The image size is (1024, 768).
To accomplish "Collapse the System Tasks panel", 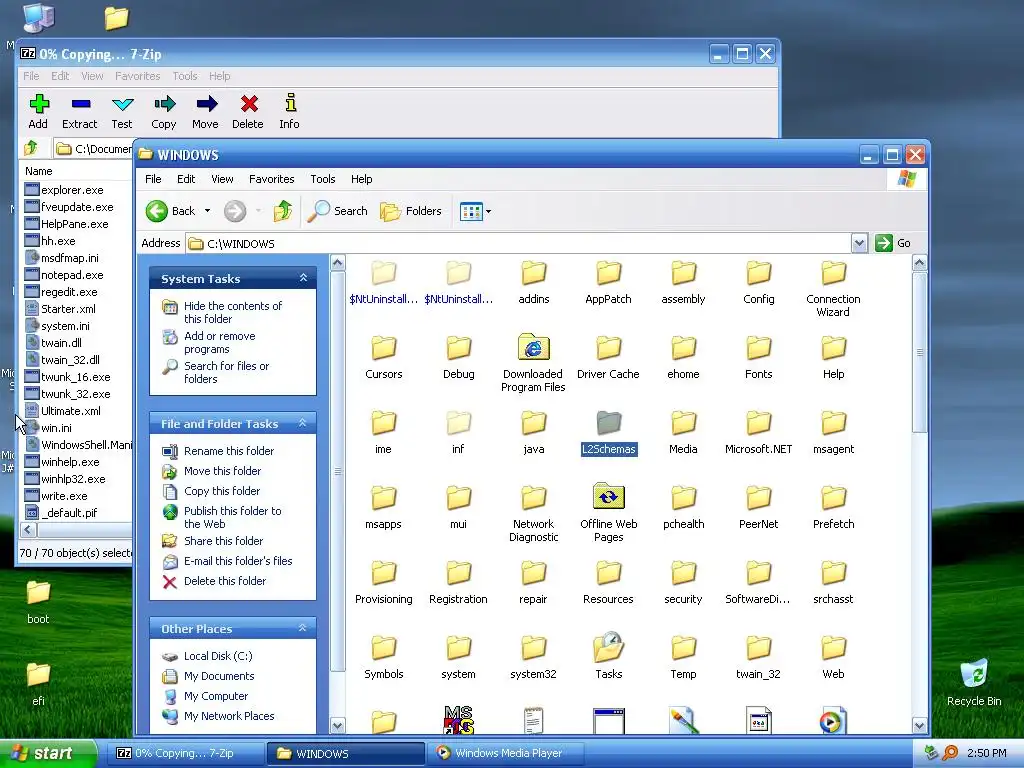I will coord(303,278).
